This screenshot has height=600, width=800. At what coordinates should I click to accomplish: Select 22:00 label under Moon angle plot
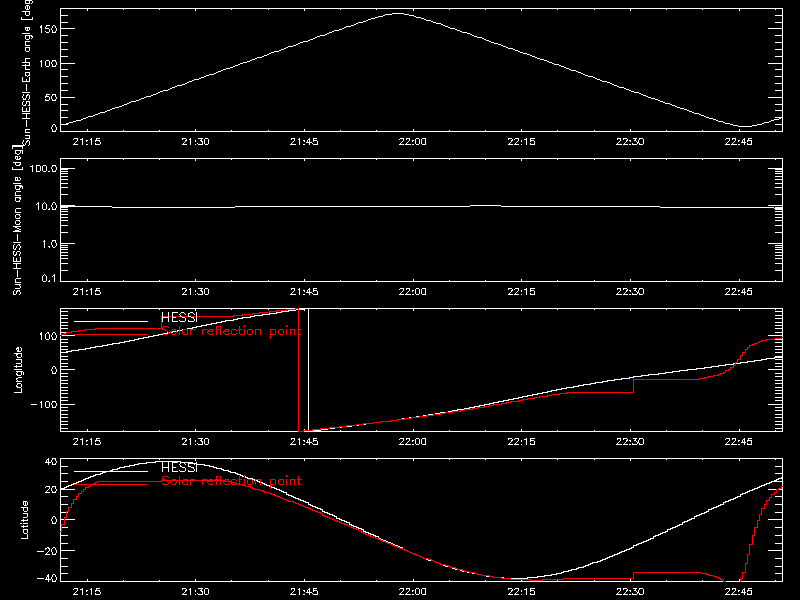click(x=413, y=291)
